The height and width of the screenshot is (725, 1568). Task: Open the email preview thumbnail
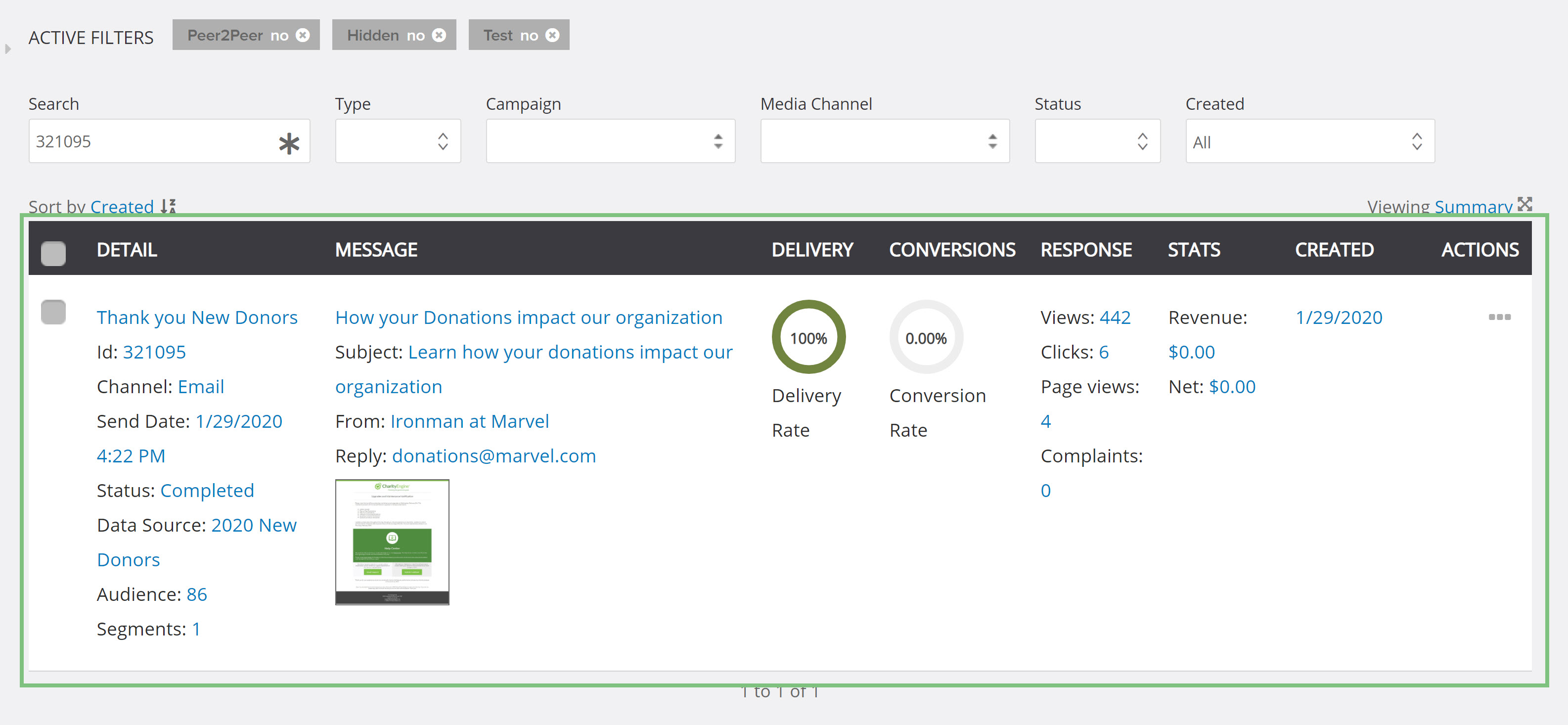[392, 542]
